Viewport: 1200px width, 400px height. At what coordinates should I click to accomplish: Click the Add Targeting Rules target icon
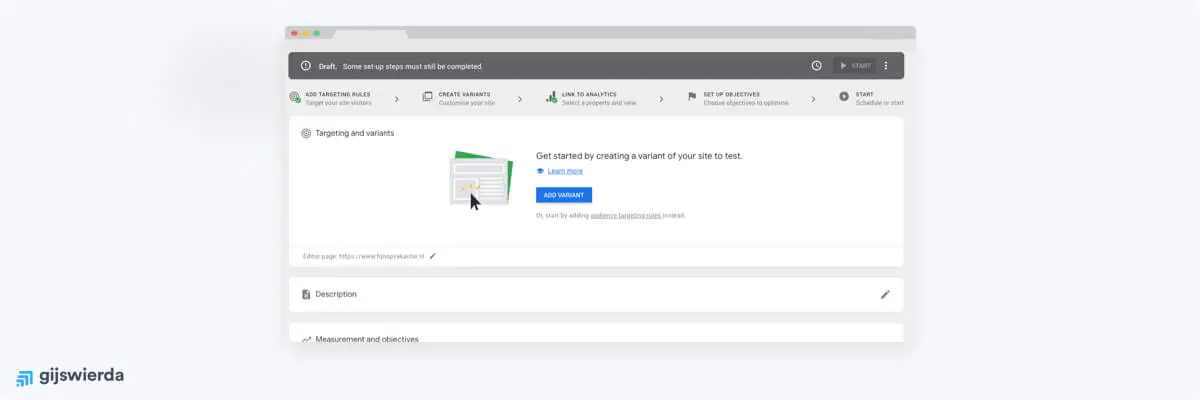[x=295, y=98]
